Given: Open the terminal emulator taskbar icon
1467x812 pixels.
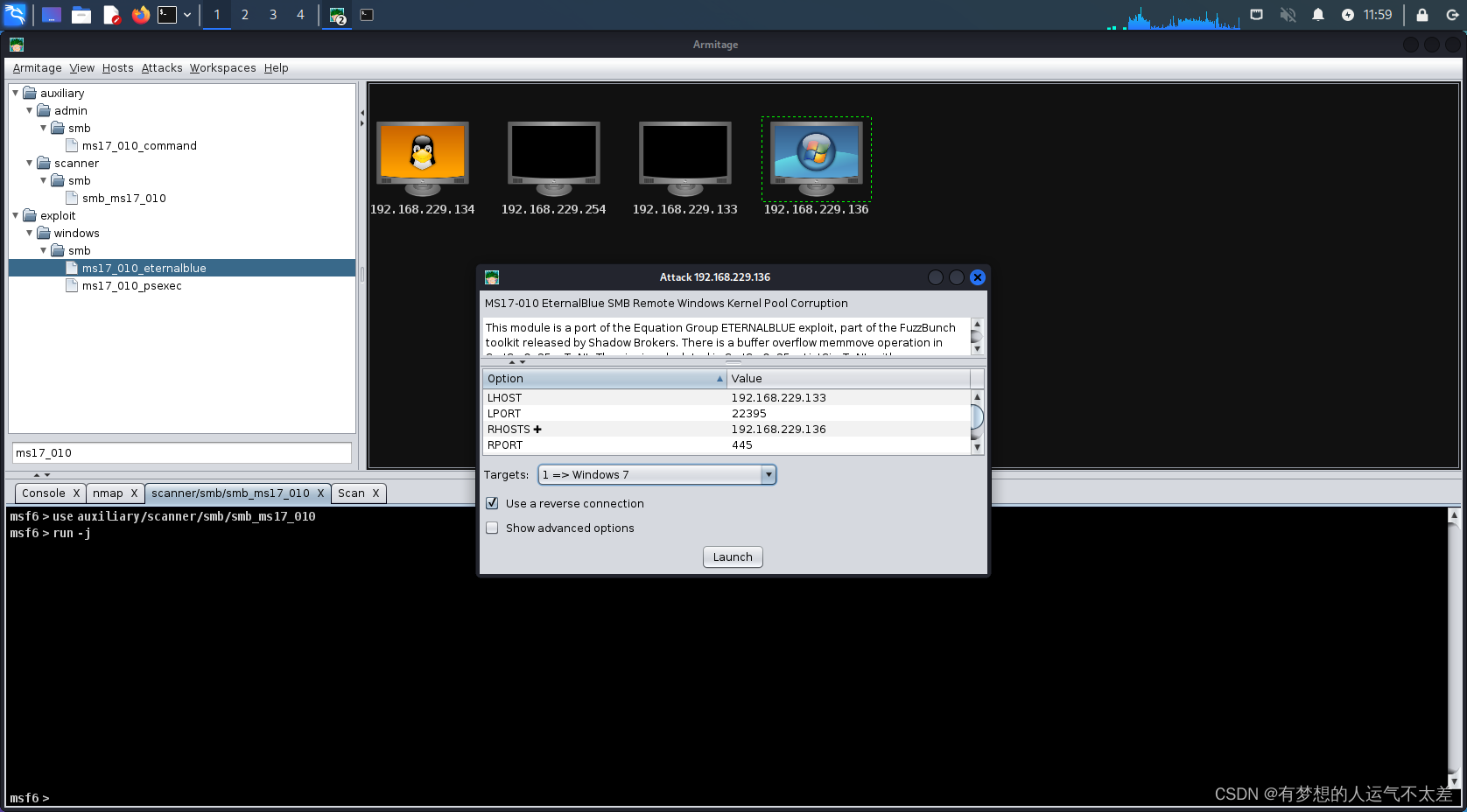Looking at the screenshot, I should coord(167,15).
